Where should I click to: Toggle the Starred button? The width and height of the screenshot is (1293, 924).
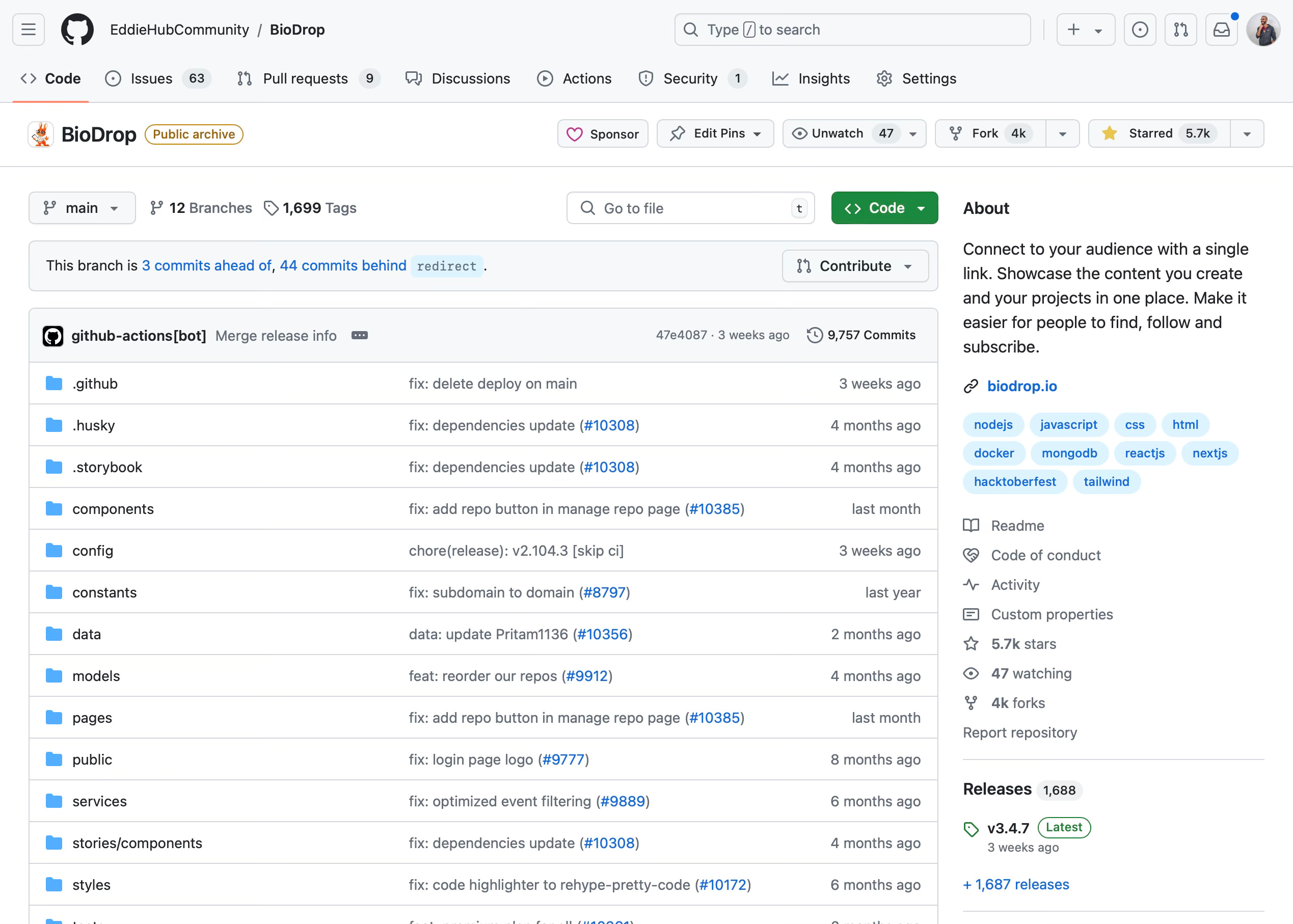[1159, 133]
